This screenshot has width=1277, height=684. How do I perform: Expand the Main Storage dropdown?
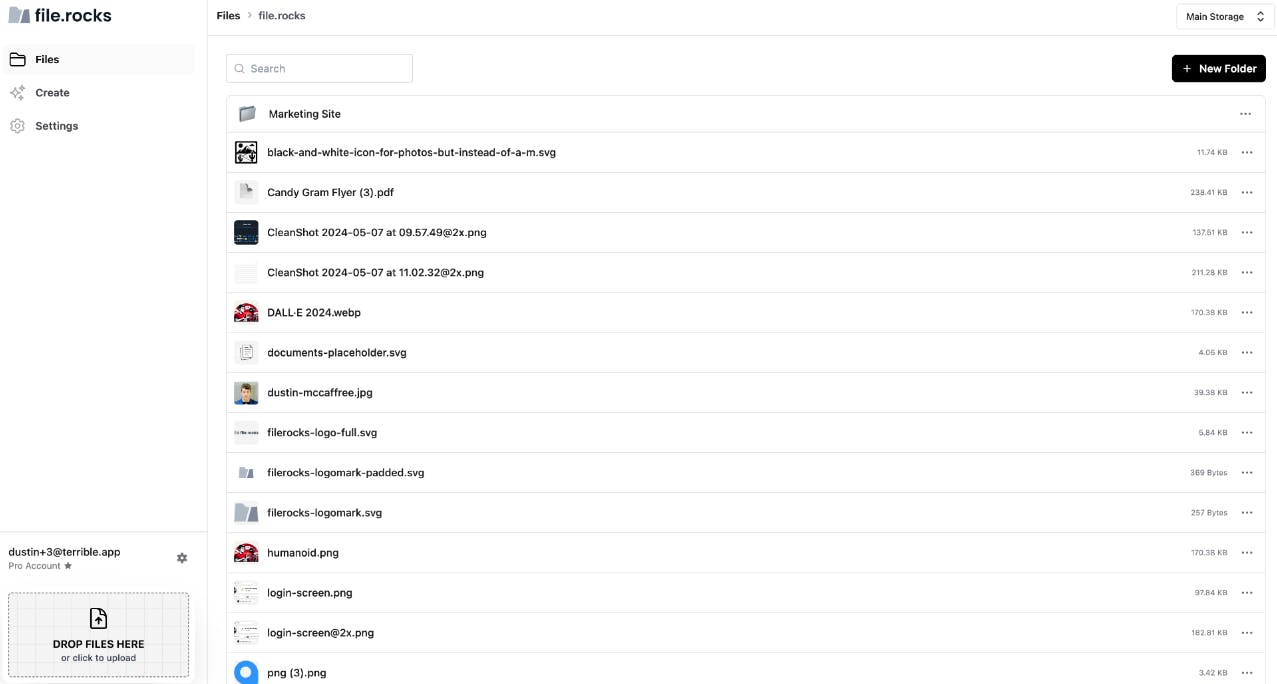(x=1225, y=16)
